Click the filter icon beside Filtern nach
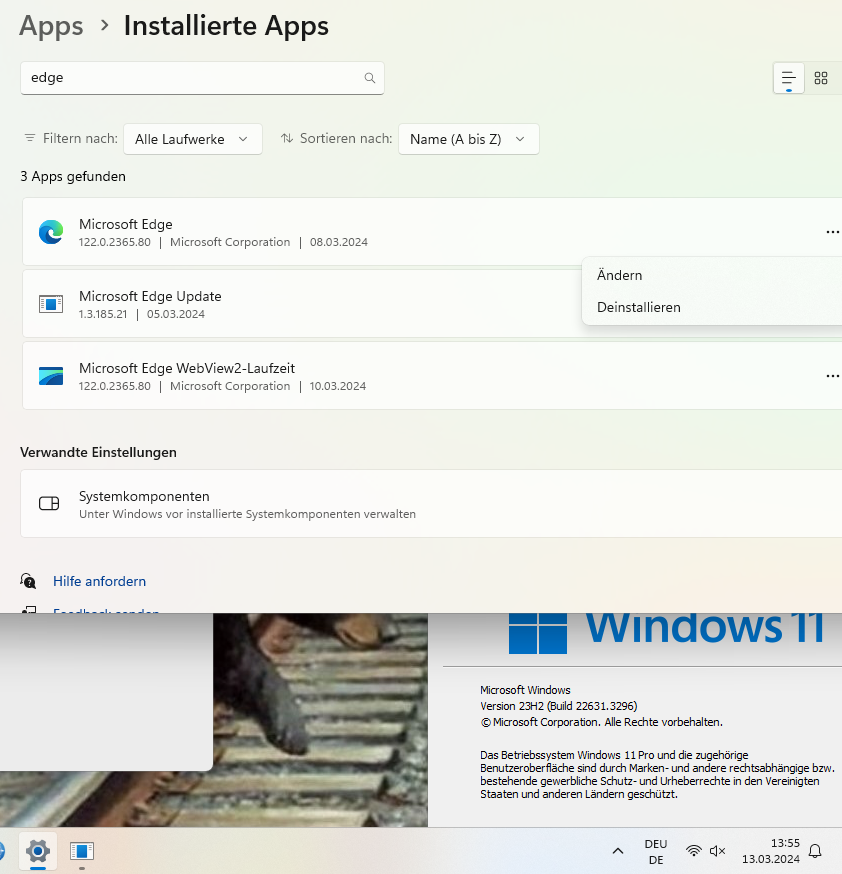The height and width of the screenshot is (874, 842). (x=30, y=138)
